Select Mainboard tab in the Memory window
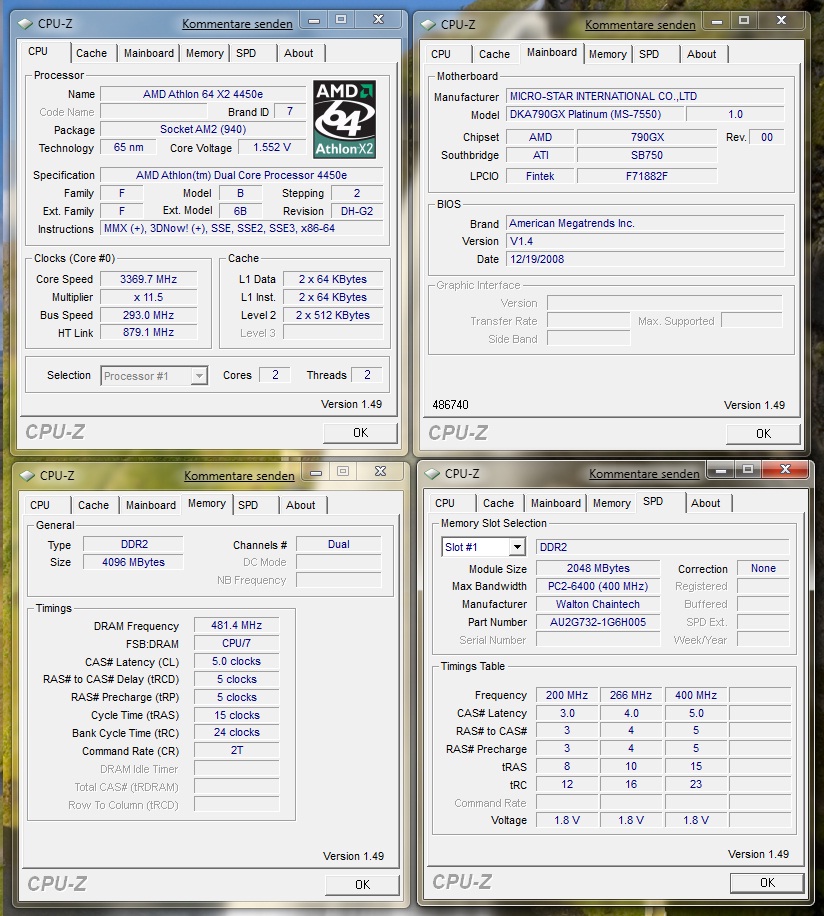824x916 pixels. tap(151, 505)
